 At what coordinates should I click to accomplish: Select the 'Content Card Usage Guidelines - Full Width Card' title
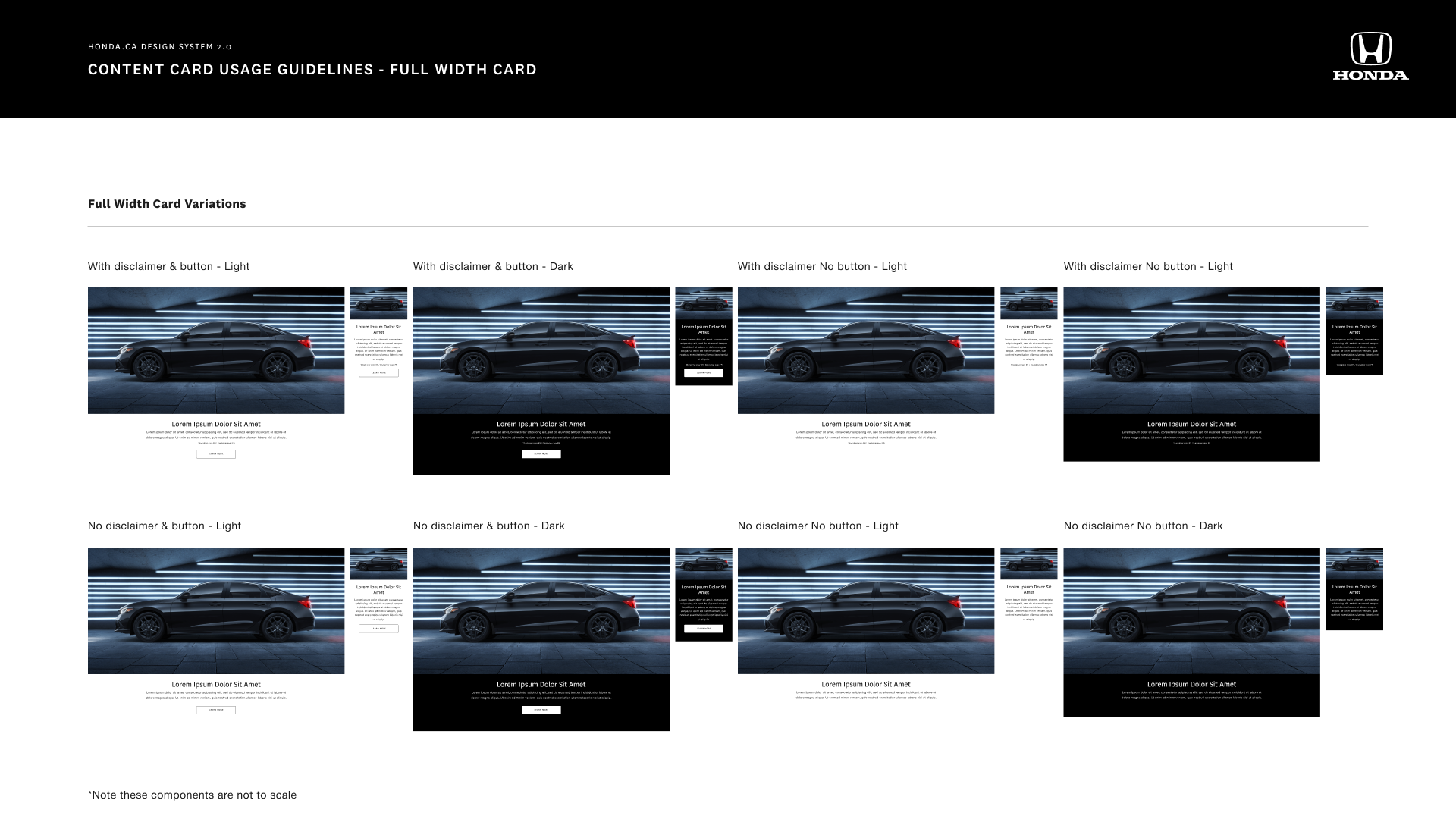pyautogui.click(x=312, y=70)
